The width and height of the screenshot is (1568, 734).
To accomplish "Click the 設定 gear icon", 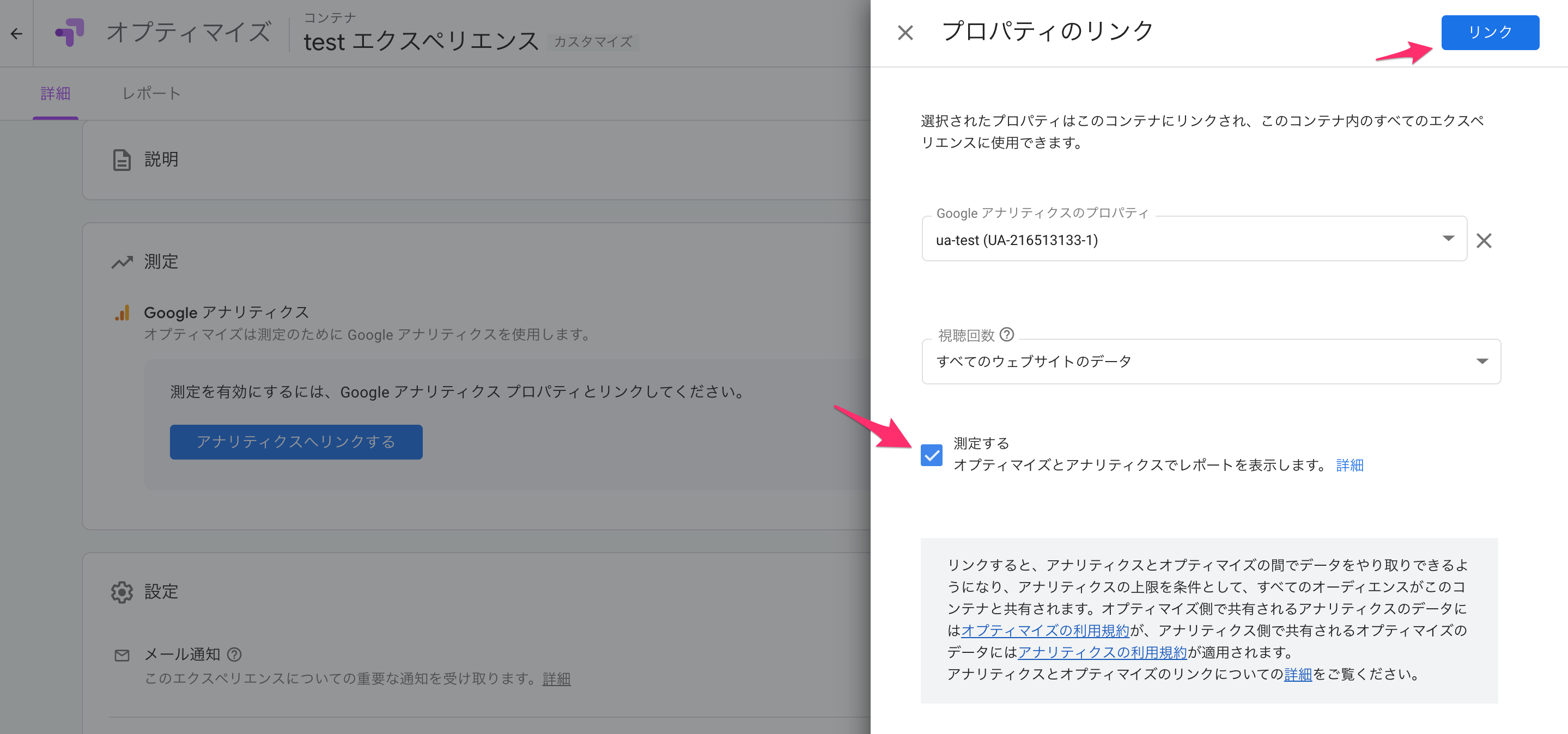I will pos(121,592).
